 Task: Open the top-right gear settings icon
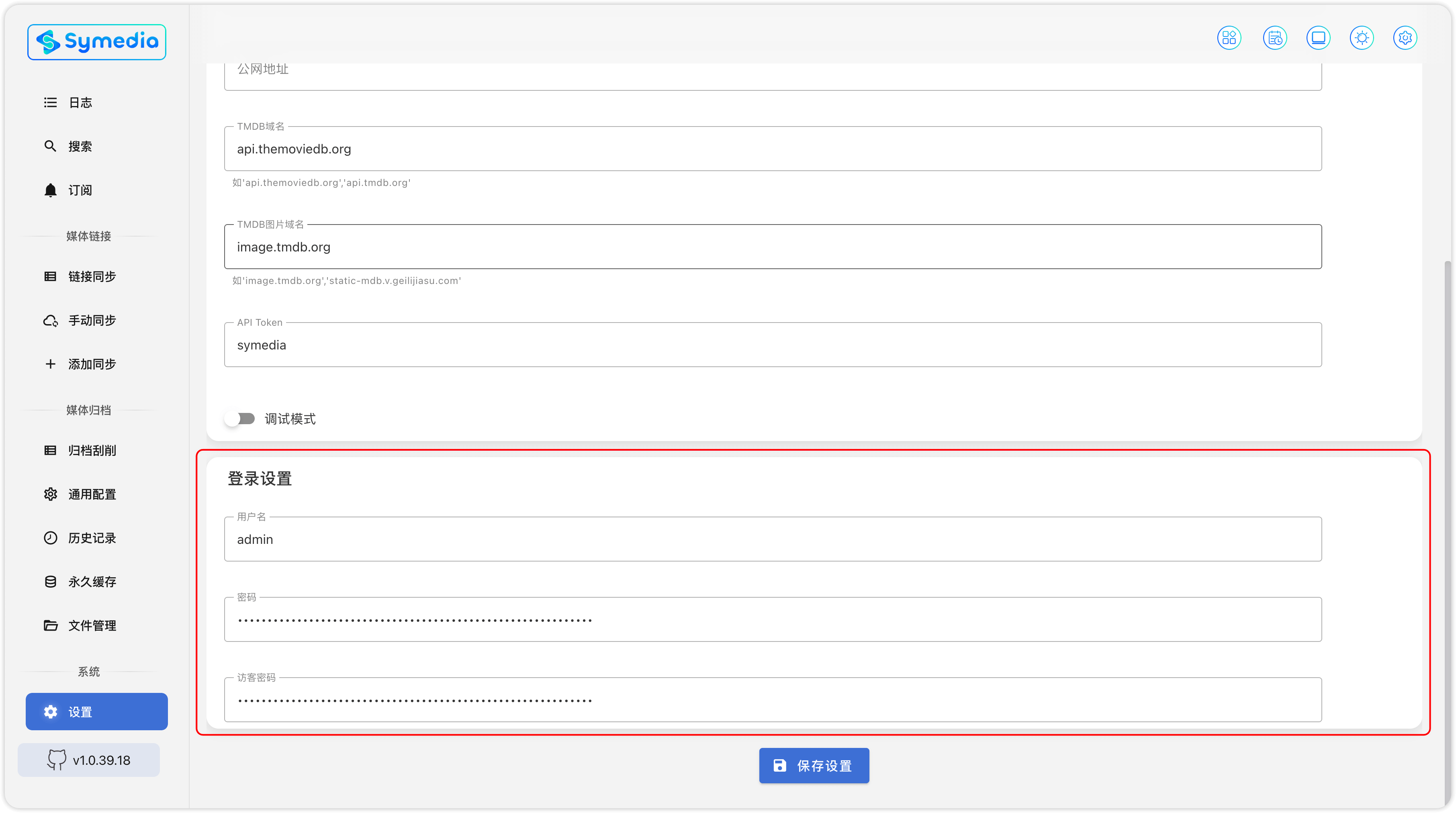tap(1405, 38)
